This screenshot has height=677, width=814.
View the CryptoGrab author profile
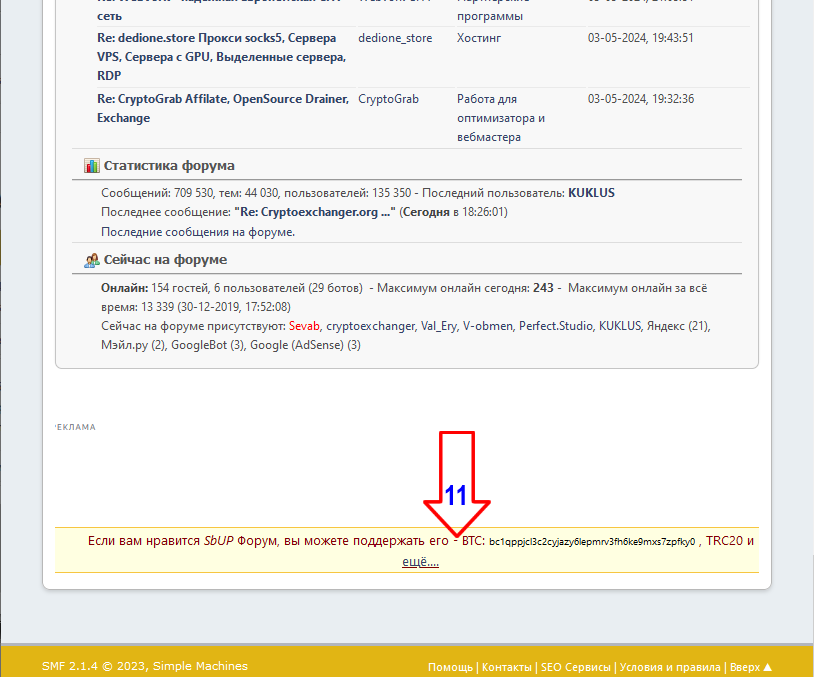coord(388,99)
